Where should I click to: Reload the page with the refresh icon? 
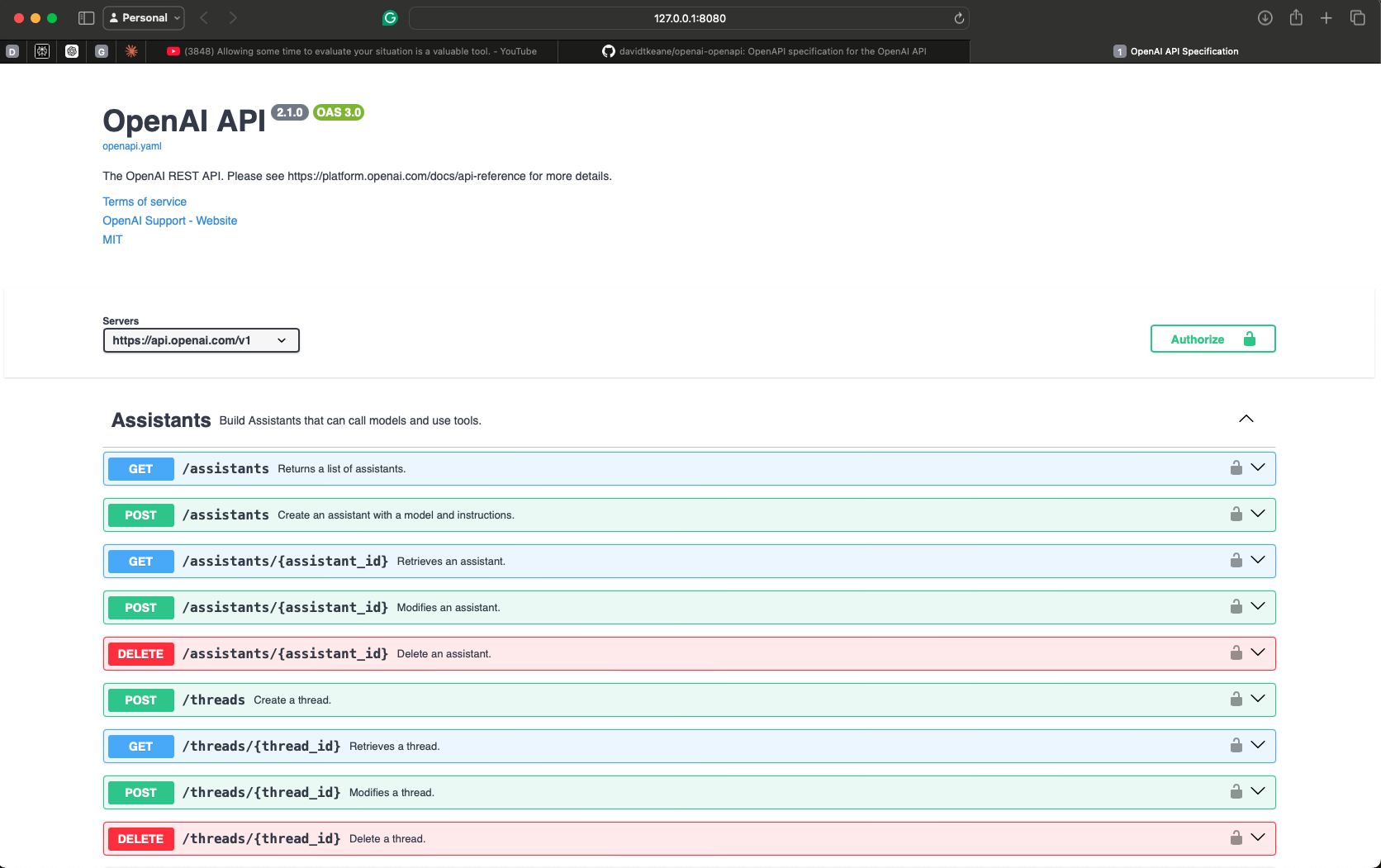[x=959, y=18]
